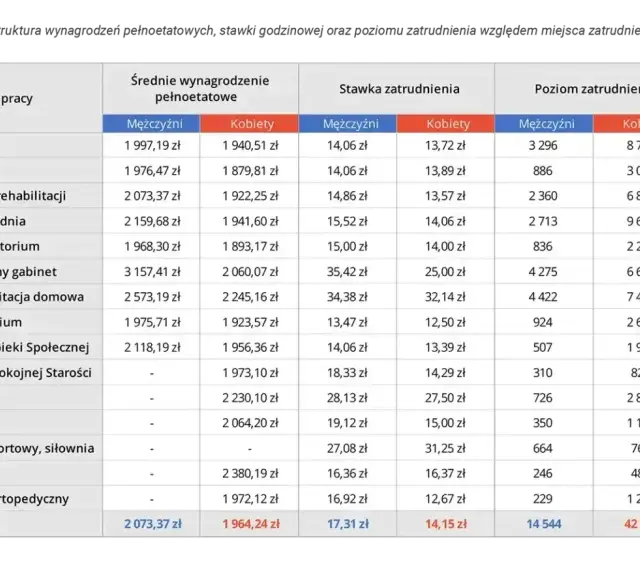
Task: Select the cell '1 941,60 zł'
Action: coord(250,221)
